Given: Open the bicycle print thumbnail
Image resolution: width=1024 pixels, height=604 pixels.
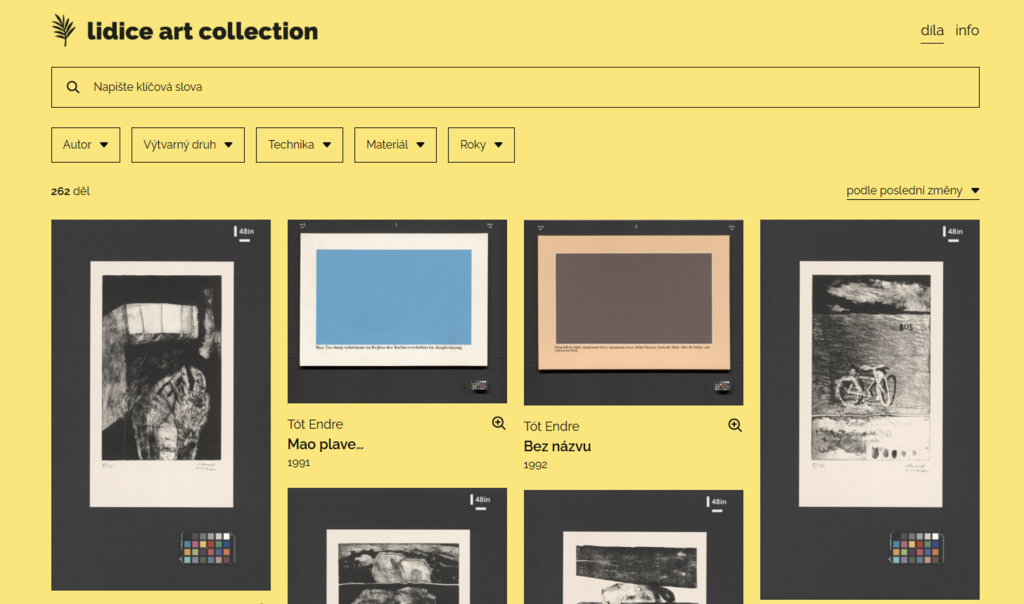Looking at the screenshot, I should (x=870, y=408).
